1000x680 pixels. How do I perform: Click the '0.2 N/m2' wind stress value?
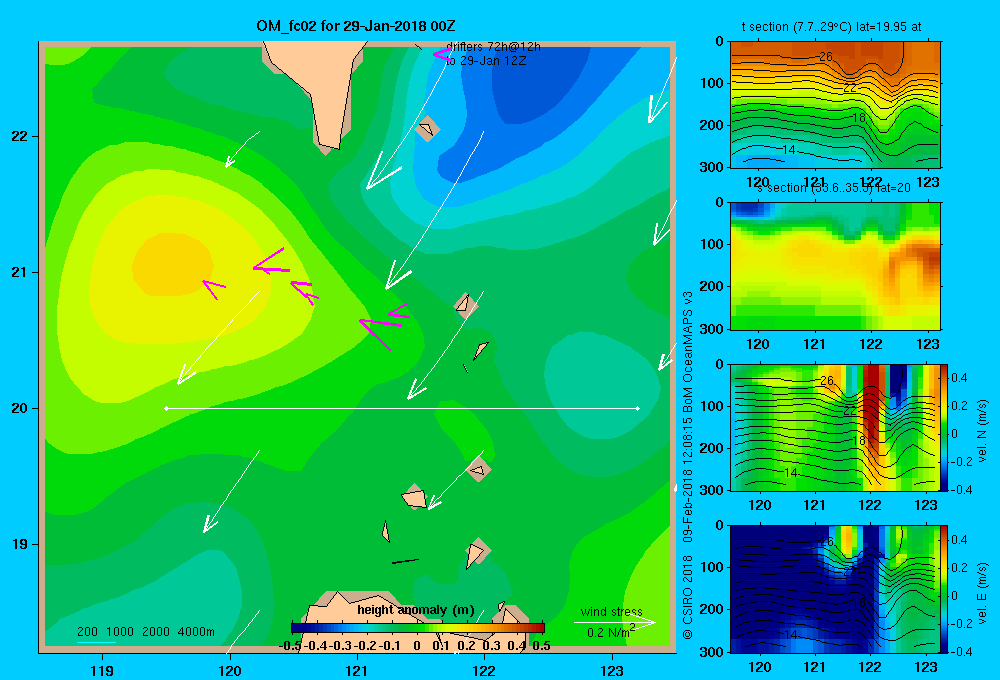click(610, 632)
